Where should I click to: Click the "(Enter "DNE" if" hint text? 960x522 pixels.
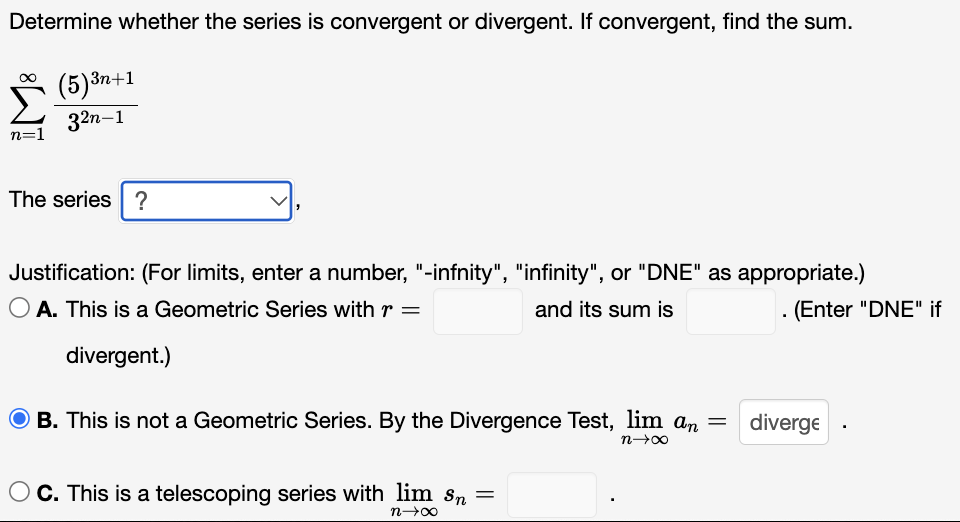(867, 310)
